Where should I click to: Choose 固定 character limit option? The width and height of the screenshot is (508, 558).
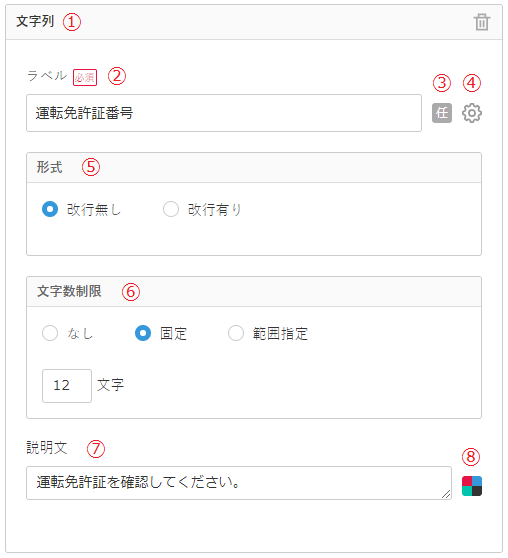click(143, 333)
